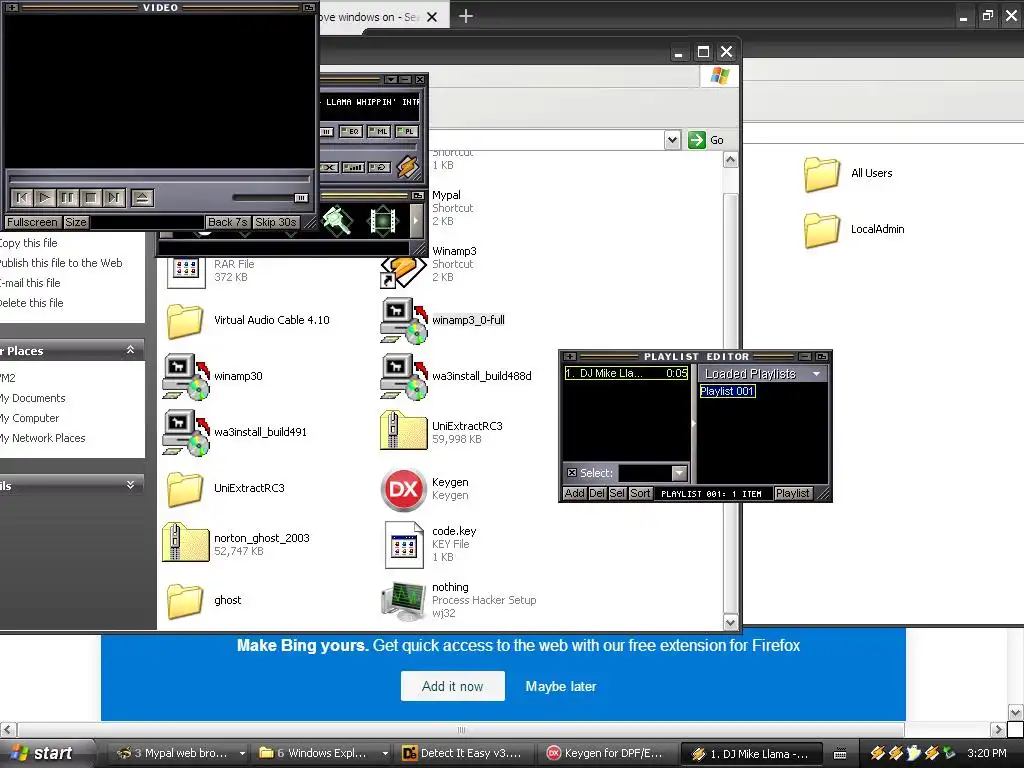
Task: Open the Sel menu in Playlist Editor
Action: click(x=617, y=494)
